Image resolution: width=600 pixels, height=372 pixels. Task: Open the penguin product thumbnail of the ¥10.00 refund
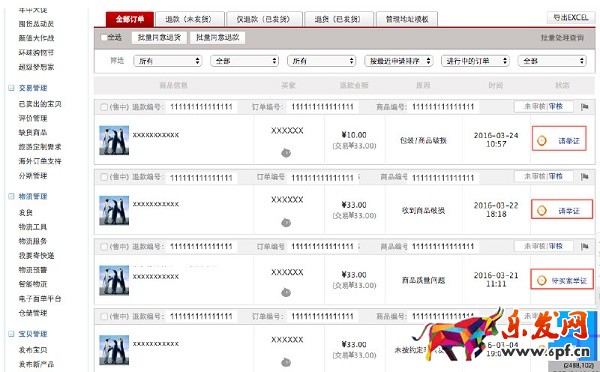tap(114, 140)
